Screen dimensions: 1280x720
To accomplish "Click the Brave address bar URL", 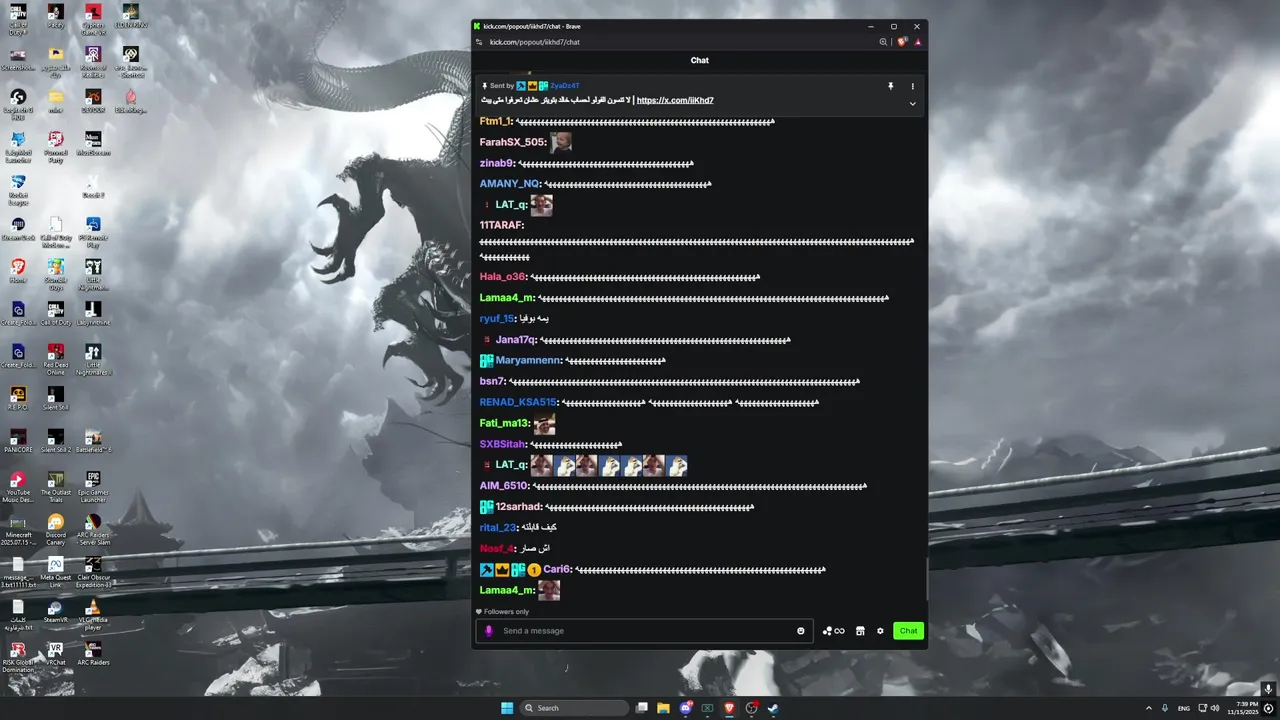I will [x=535, y=42].
